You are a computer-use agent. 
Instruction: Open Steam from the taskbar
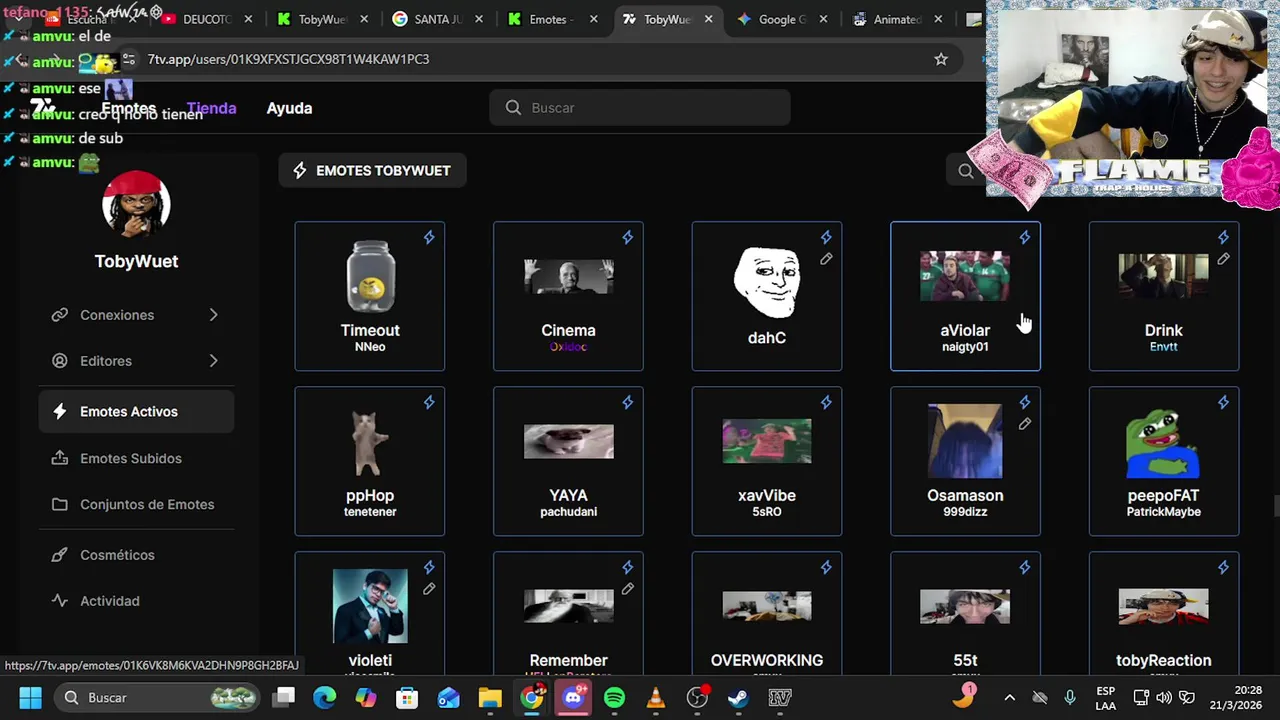coord(738,698)
